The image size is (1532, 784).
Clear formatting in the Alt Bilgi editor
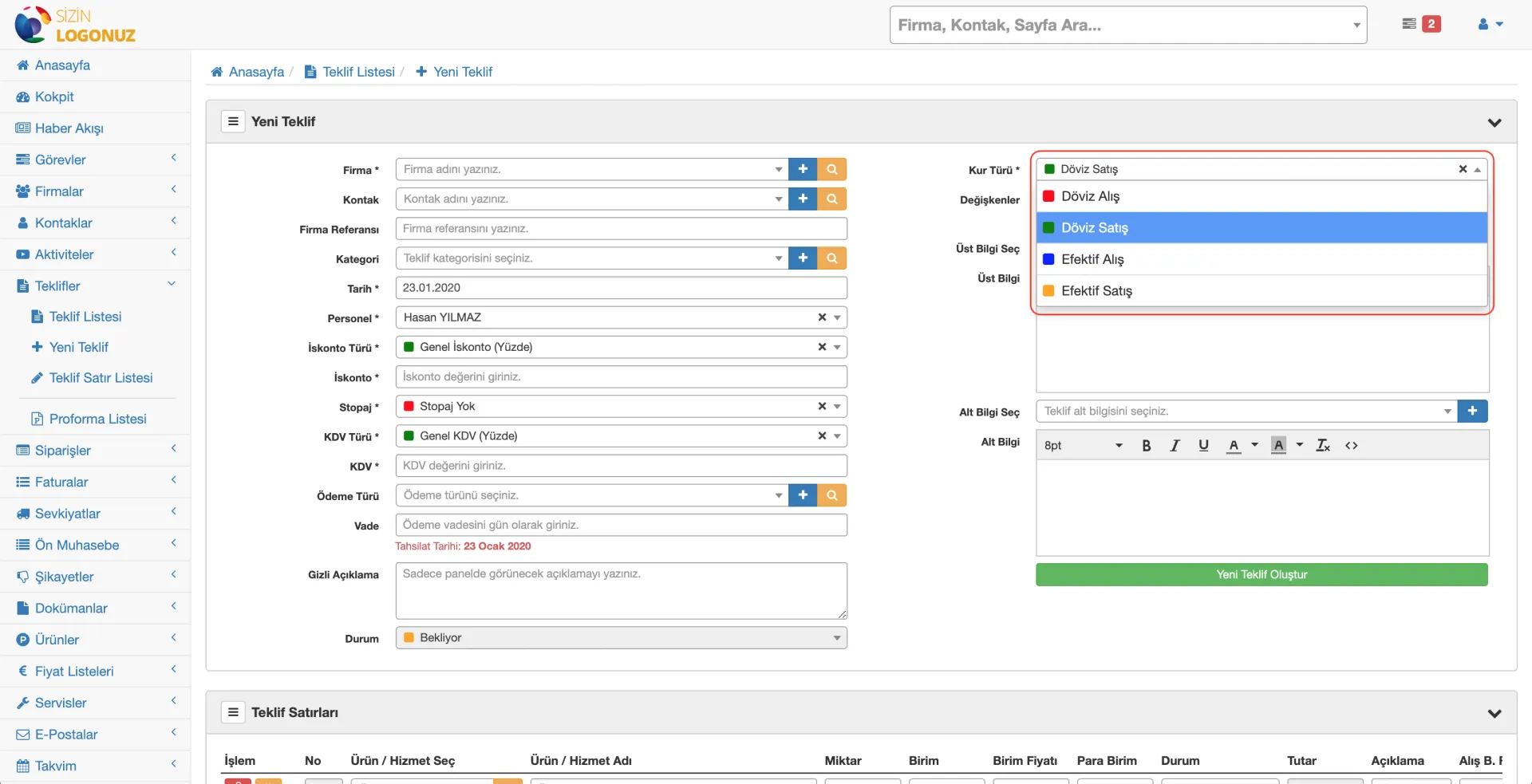click(x=1323, y=446)
